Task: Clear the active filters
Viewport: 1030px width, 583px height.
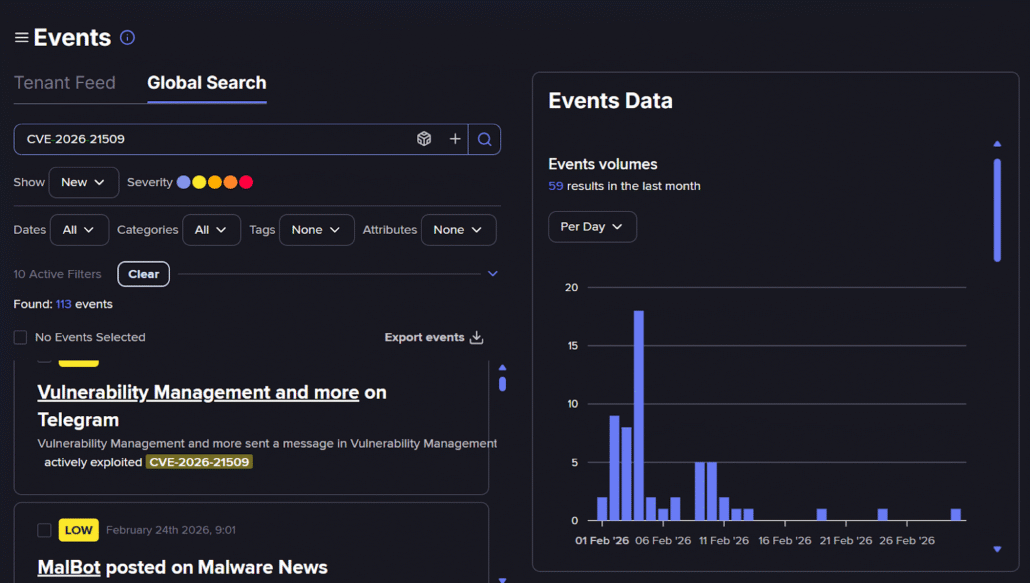Action: point(143,274)
